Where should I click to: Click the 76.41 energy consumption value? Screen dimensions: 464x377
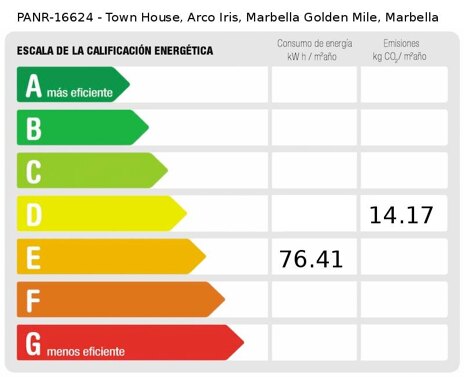coord(311,259)
